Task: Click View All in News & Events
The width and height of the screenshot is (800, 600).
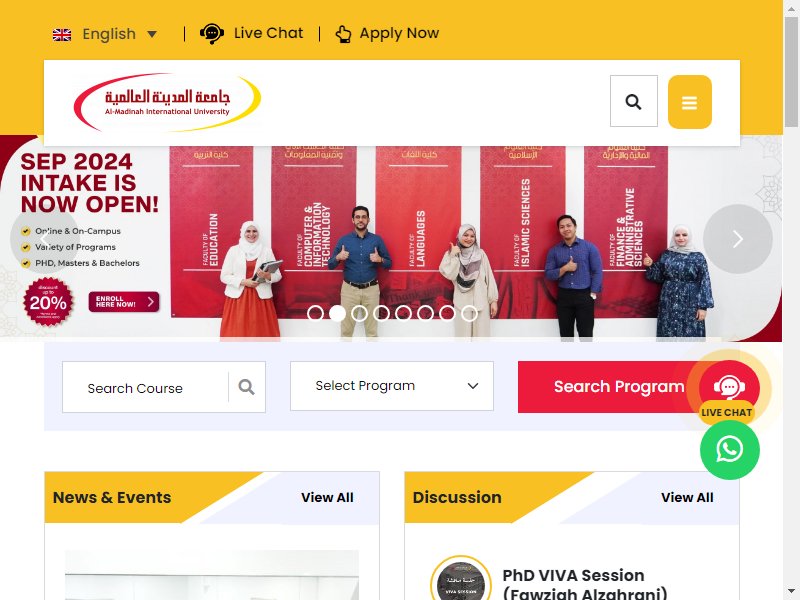Action: (x=327, y=497)
